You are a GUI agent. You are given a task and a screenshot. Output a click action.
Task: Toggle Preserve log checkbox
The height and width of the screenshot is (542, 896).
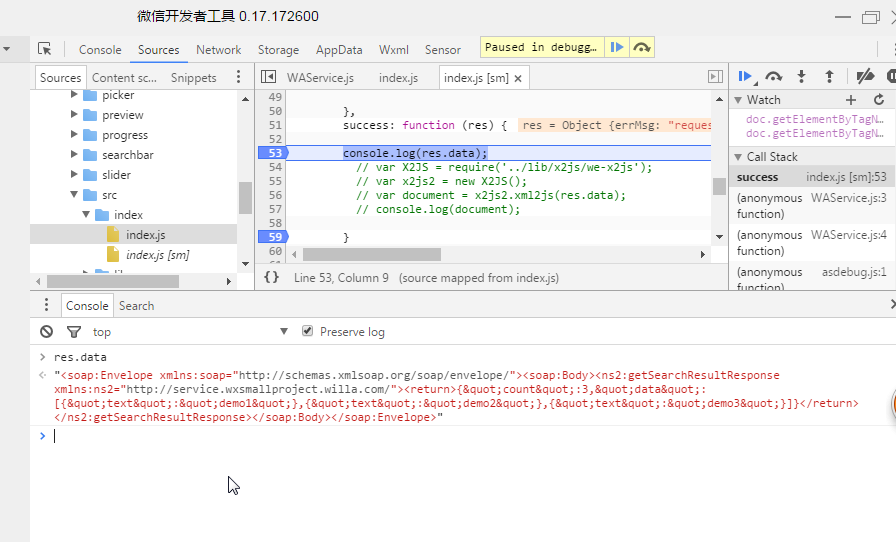pyautogui.click(x=307, y=331)
